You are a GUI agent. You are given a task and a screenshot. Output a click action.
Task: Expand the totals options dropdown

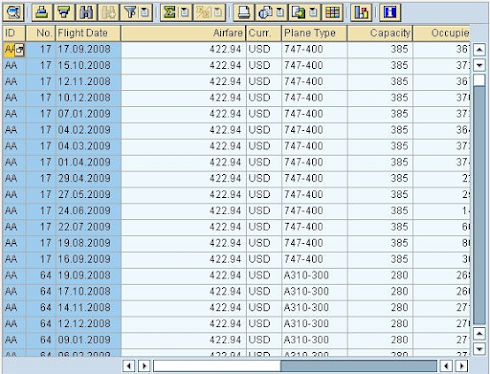click(185, 13)
